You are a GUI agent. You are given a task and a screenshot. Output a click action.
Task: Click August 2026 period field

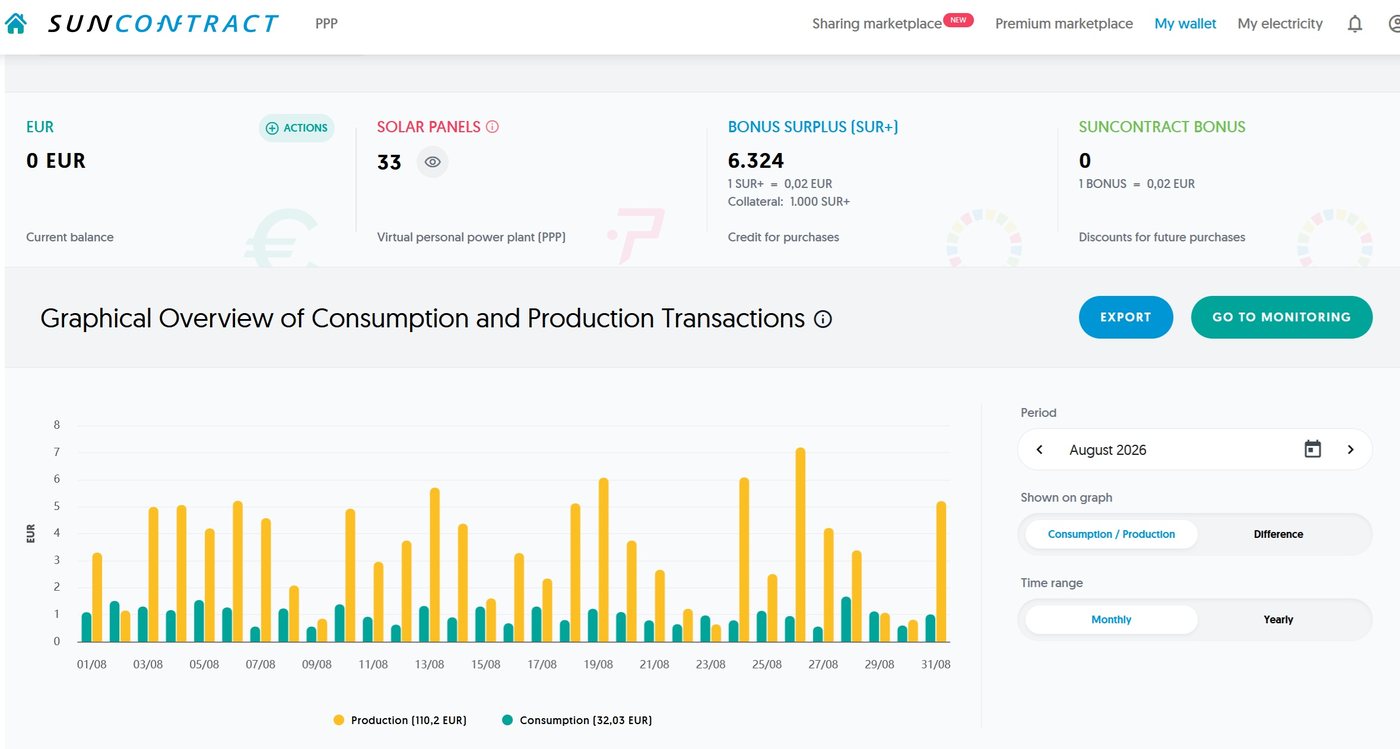pyautogui.click(x=1195, y=450)
